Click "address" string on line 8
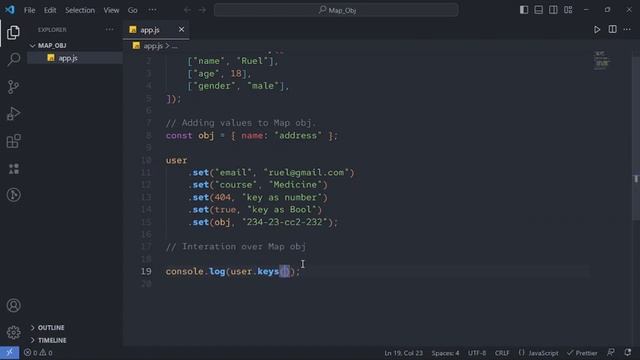 298,136
